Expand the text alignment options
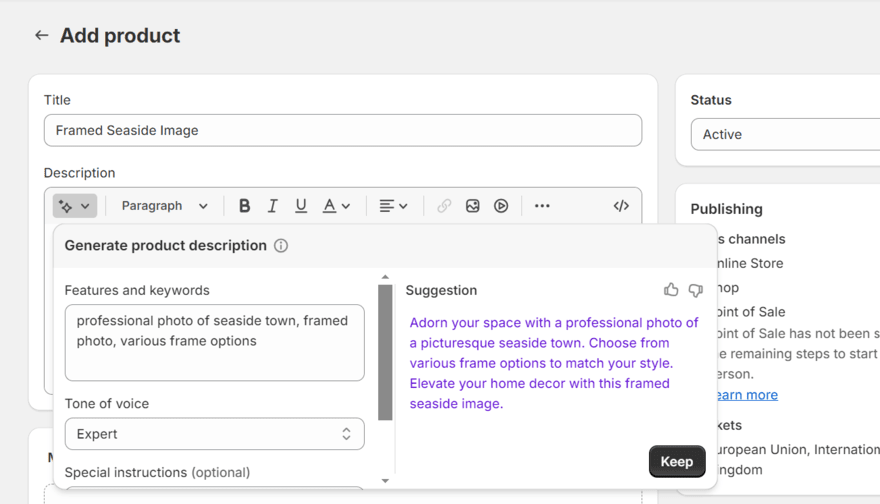This screenshot has height=504, width=880. 393,206
